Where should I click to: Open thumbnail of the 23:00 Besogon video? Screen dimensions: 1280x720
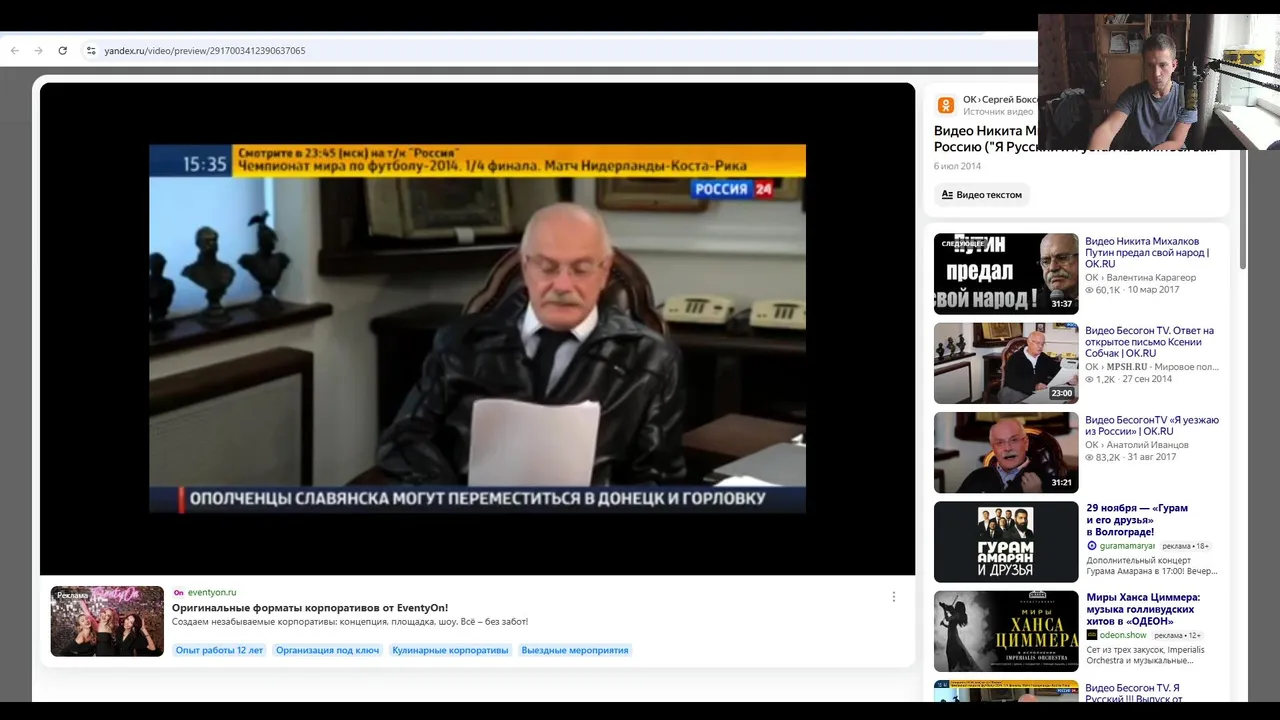[x=1006, y=363]
